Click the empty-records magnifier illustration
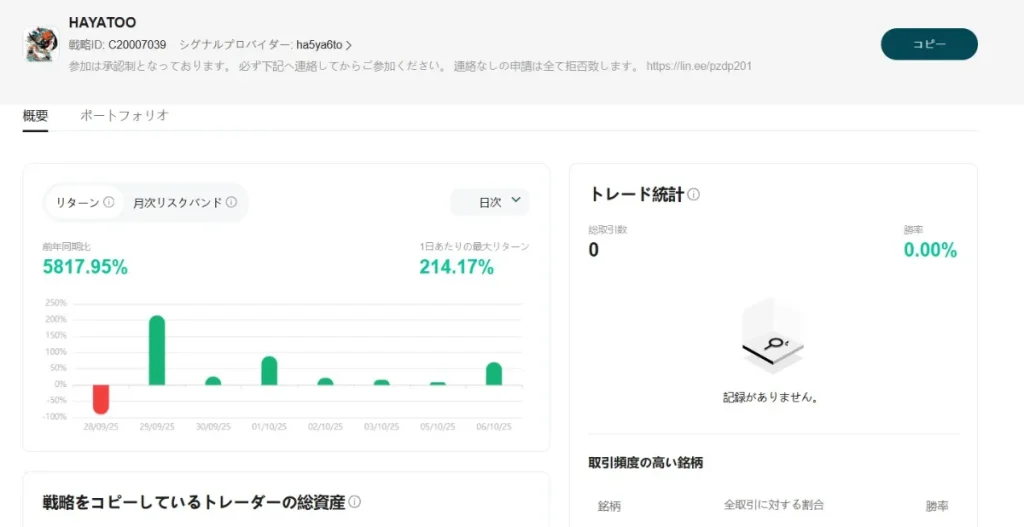 click(773, 338)
